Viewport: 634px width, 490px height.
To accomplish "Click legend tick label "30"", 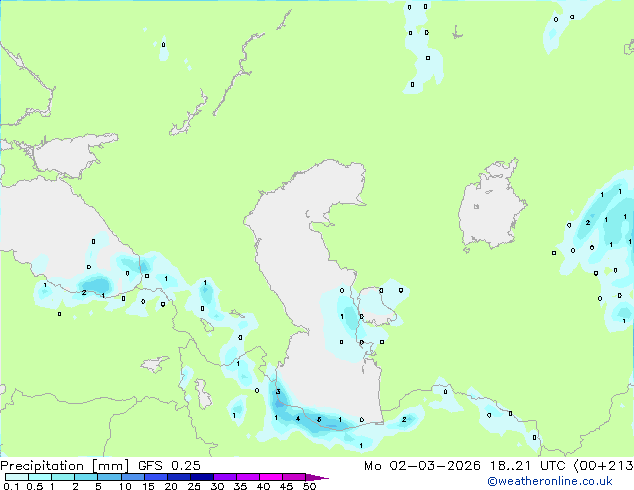I will [x=217, y=486].
